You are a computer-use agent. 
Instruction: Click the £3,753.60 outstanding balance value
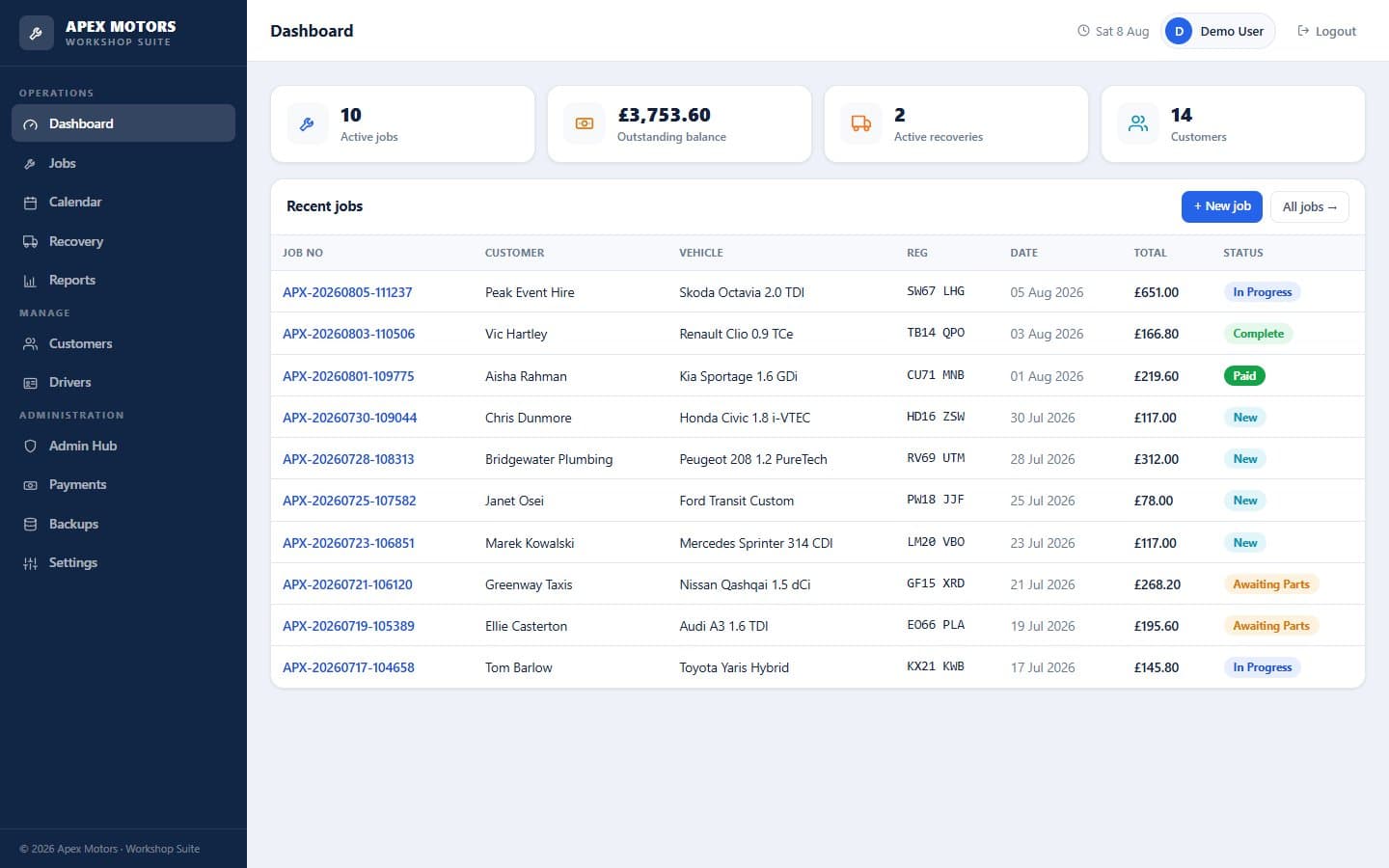[x=665, y=115]
